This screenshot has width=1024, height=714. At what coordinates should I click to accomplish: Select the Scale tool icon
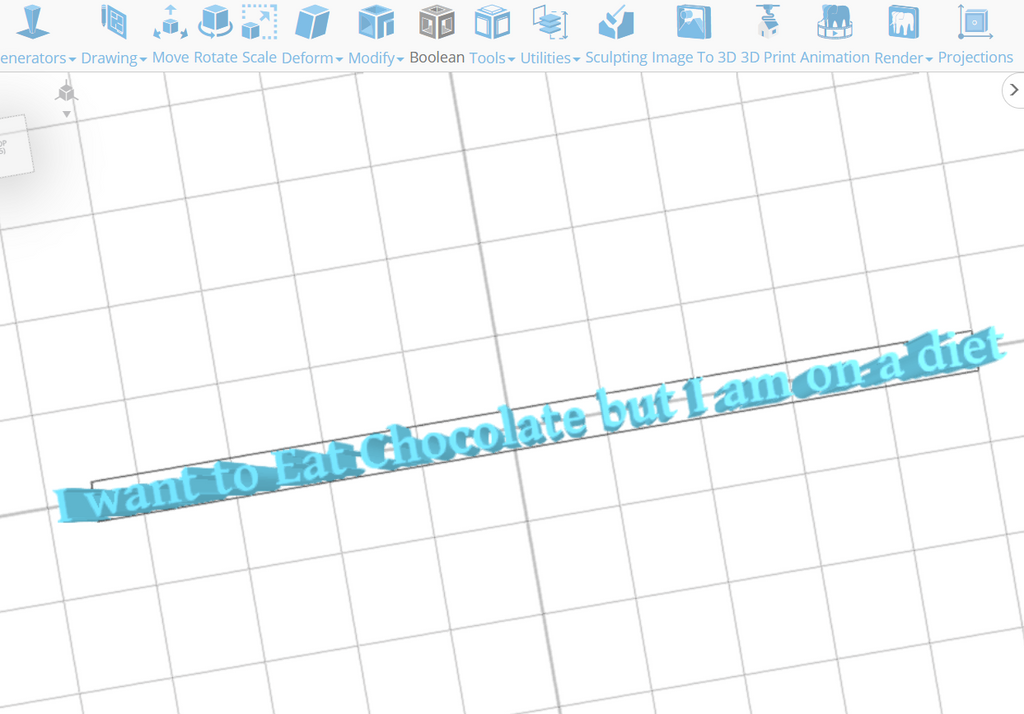259,22
